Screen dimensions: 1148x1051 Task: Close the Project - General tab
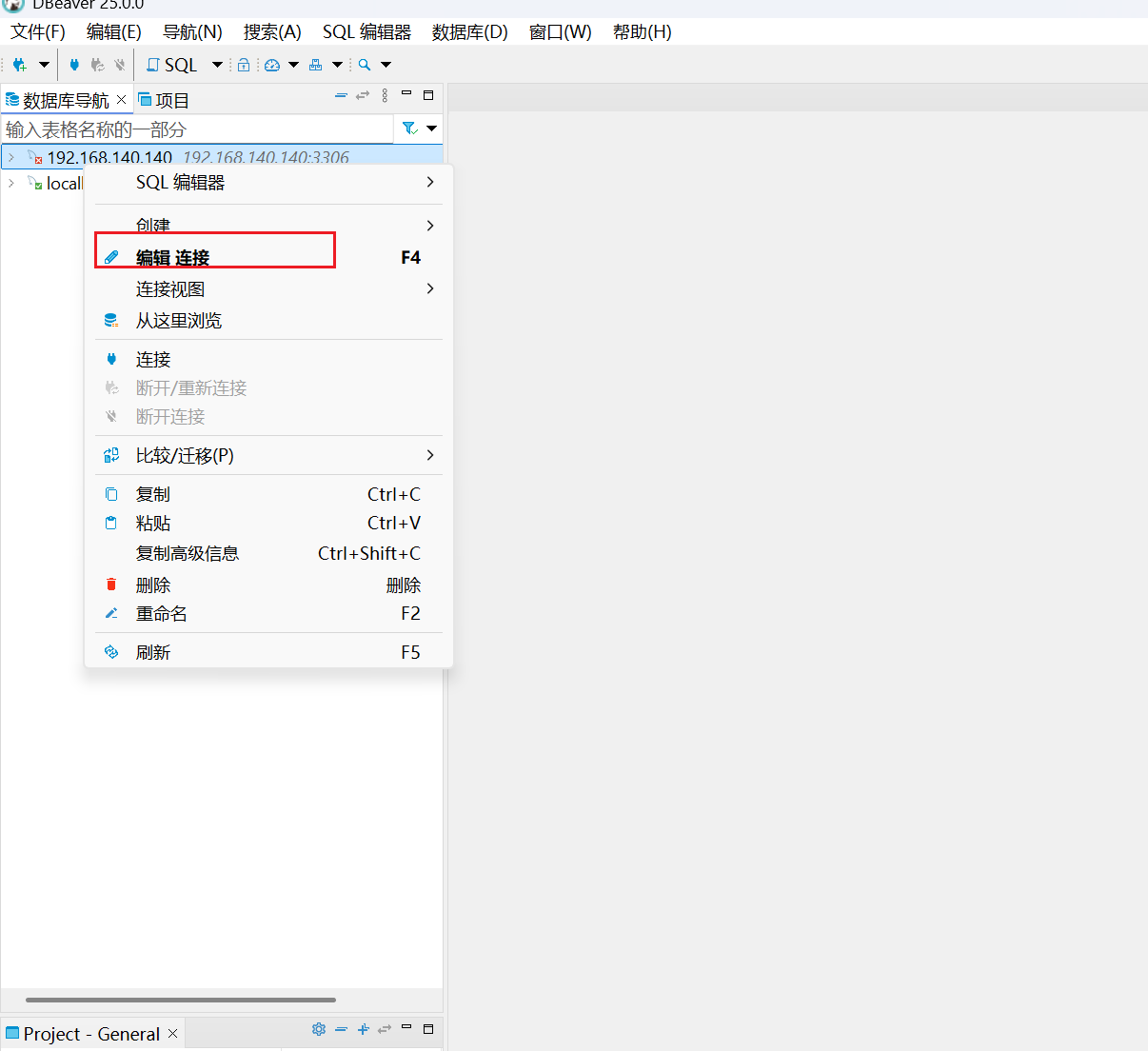(x=173, y=1034)
